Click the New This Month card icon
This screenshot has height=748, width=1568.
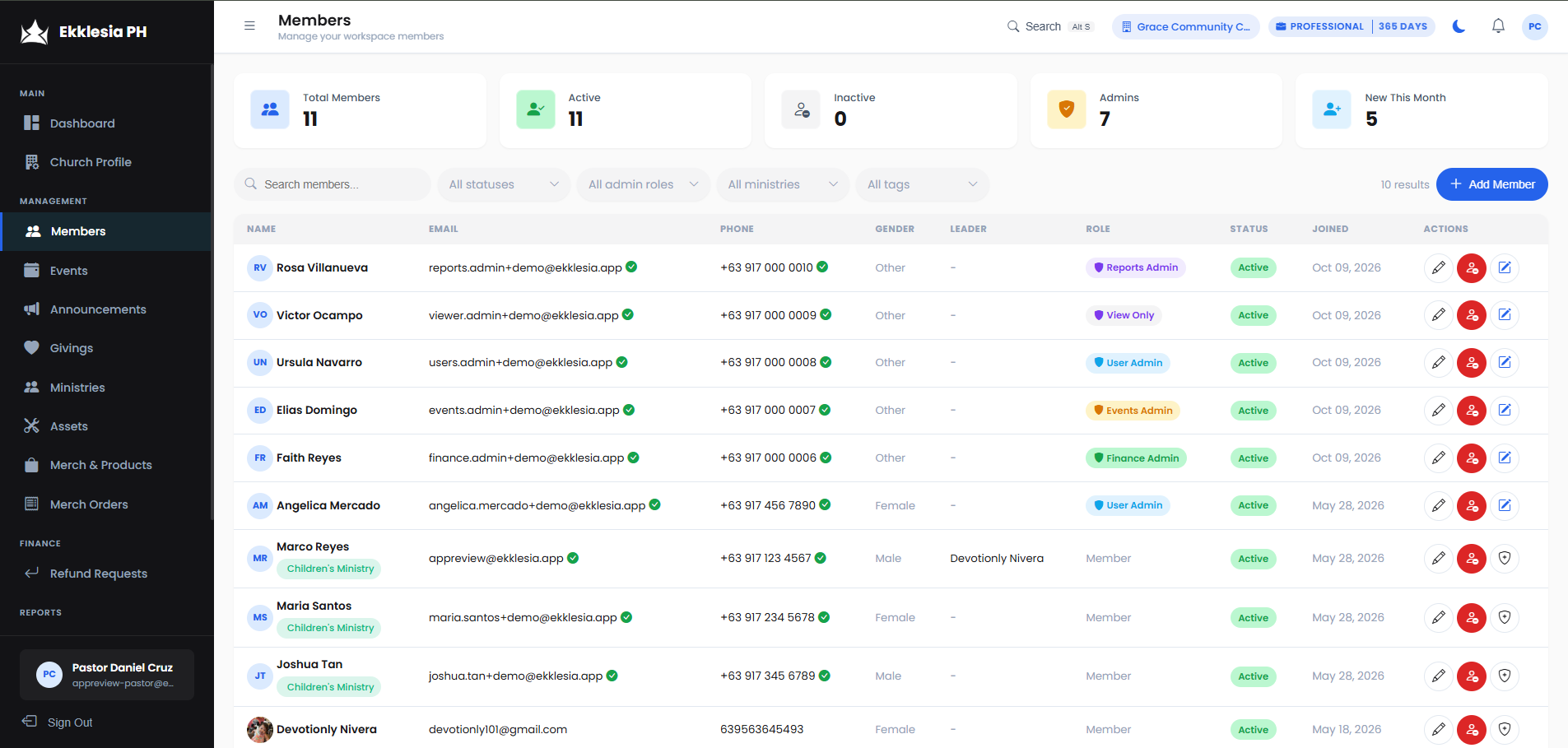[x=1332, y=109]
